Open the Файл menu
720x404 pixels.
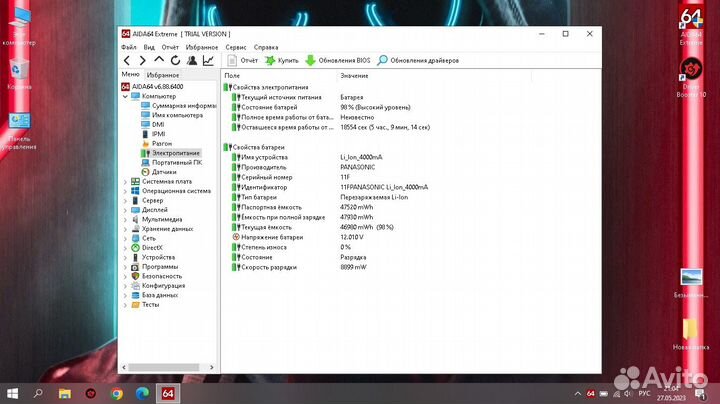pos(129,47)
